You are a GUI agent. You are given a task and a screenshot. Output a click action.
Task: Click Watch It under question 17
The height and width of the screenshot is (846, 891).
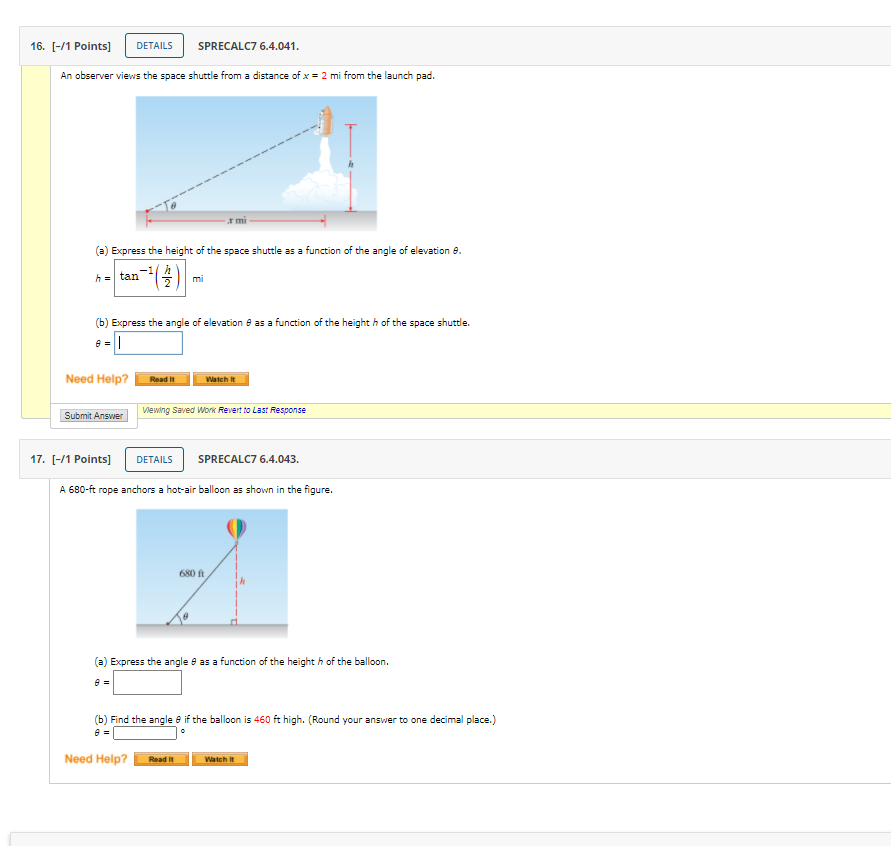(220, 758)
